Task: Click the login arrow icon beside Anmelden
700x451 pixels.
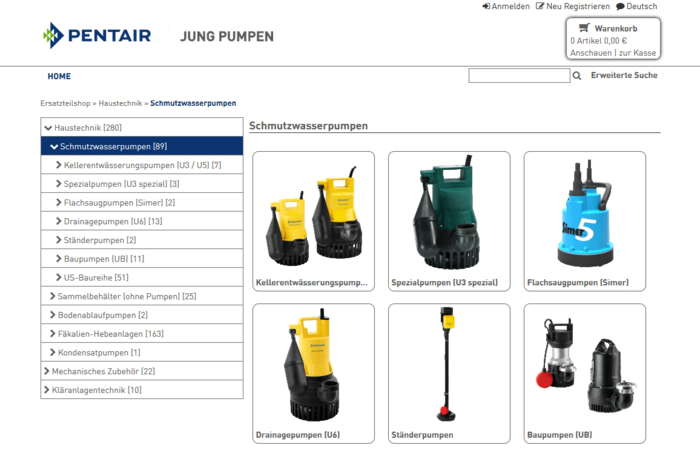Action: pos(486,6)
